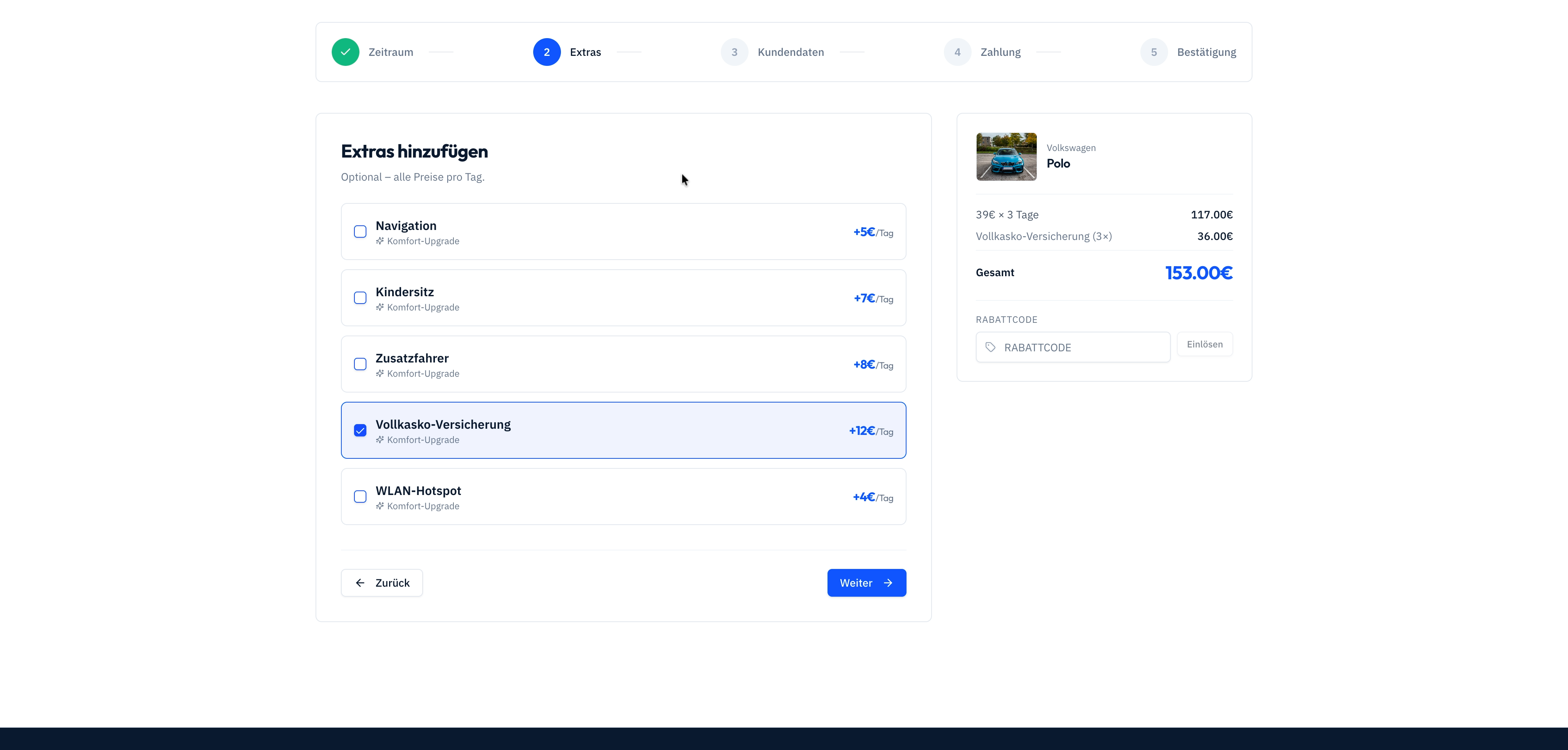Go to the Zeitraum step label

tap(391, 52)
